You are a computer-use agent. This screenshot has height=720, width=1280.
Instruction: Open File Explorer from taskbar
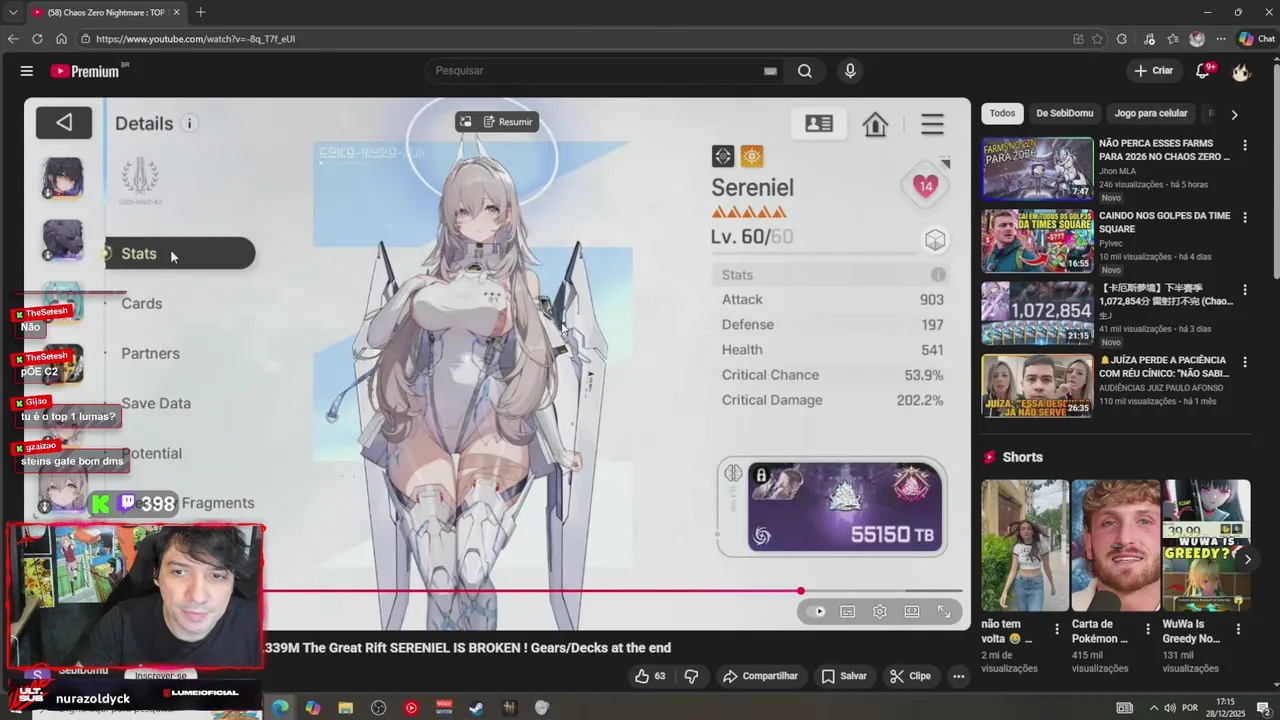[x=345, y=708]
